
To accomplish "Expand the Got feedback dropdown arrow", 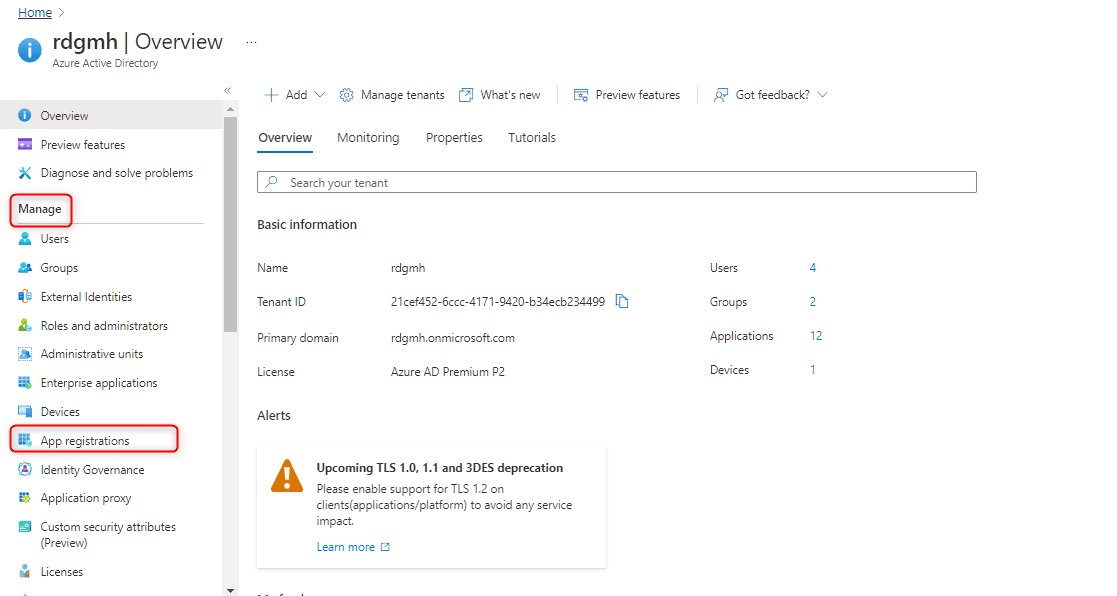I will [x=822, y=95].
